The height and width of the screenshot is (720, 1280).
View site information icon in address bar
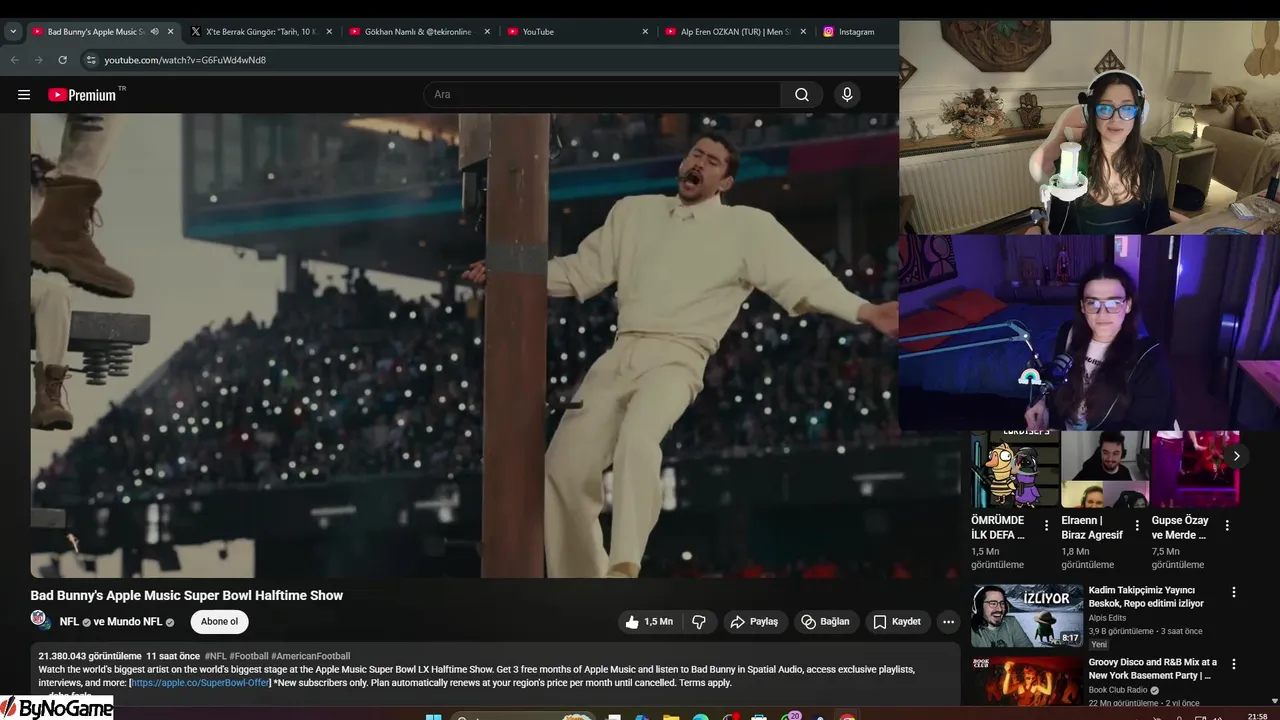tap(90, 60)
